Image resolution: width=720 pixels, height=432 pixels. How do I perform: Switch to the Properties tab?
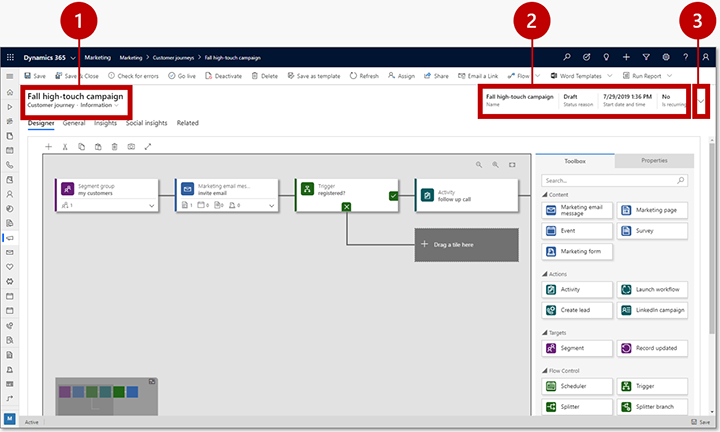[x=653, y=160]
